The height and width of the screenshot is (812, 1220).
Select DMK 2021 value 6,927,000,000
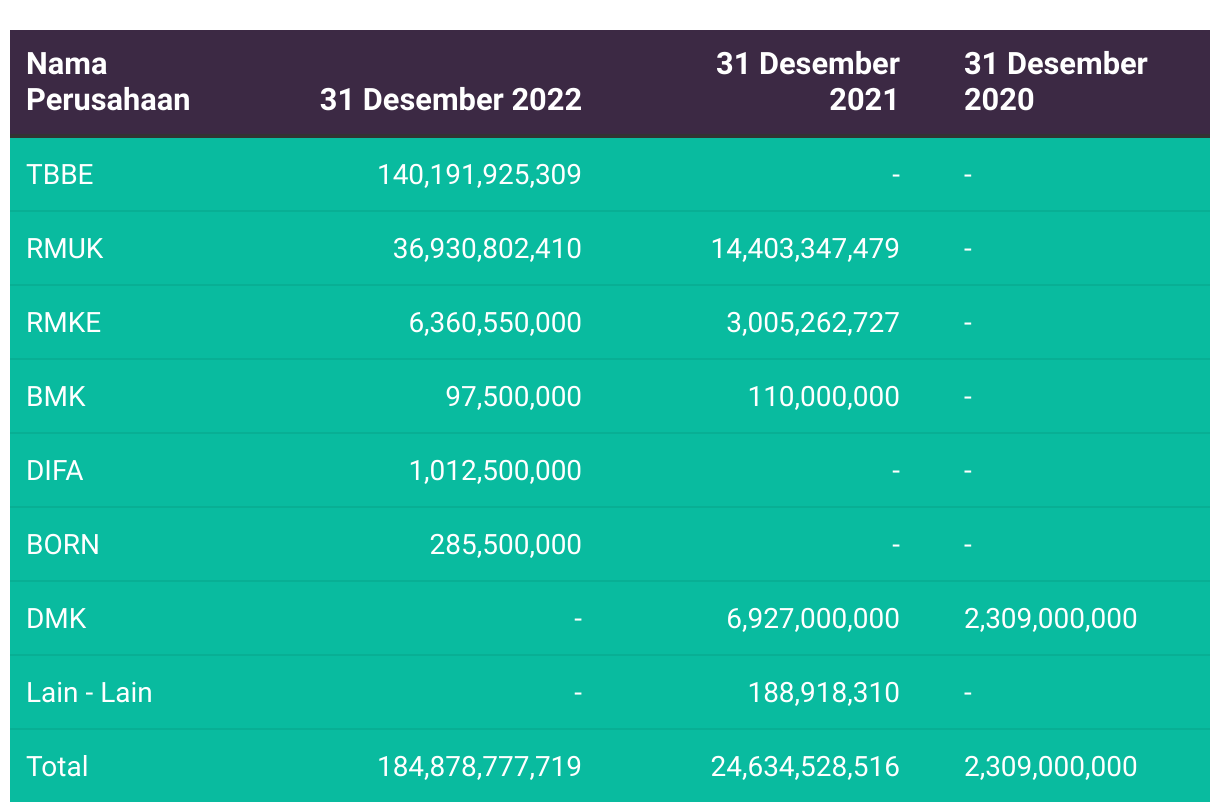tap(813, 619)
